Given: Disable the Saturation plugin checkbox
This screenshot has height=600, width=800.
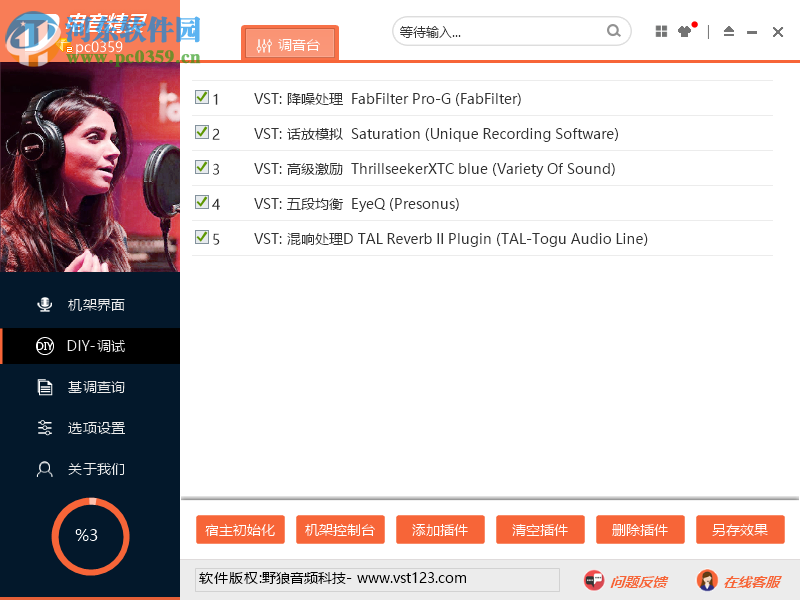Looking at the screenshot, I should pyautogui.click(x=201, y=131).
